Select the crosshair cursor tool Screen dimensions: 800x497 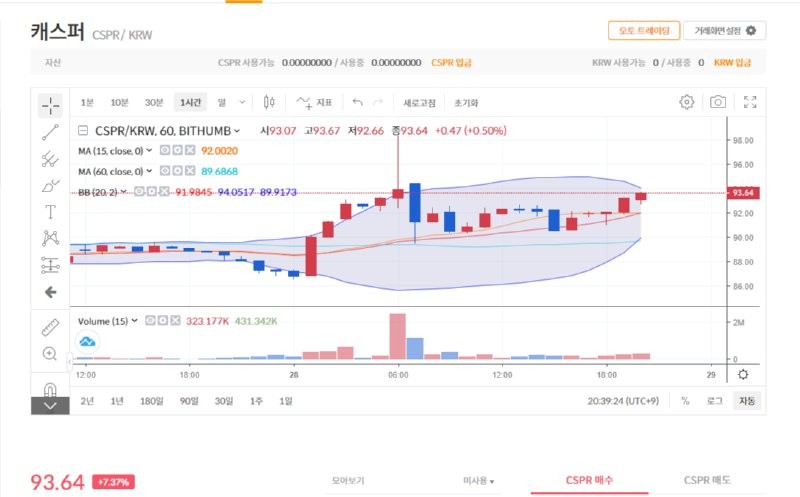(51, 106)
